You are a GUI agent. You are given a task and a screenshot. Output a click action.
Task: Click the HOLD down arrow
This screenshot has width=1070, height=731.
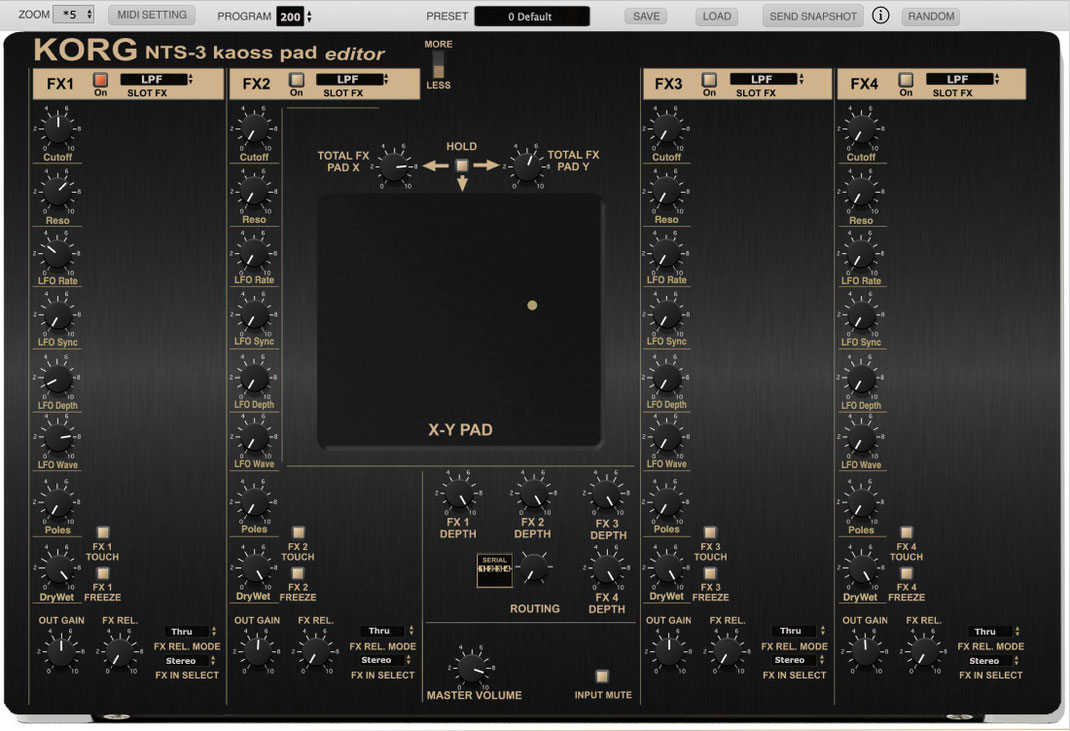pos(462,183)
